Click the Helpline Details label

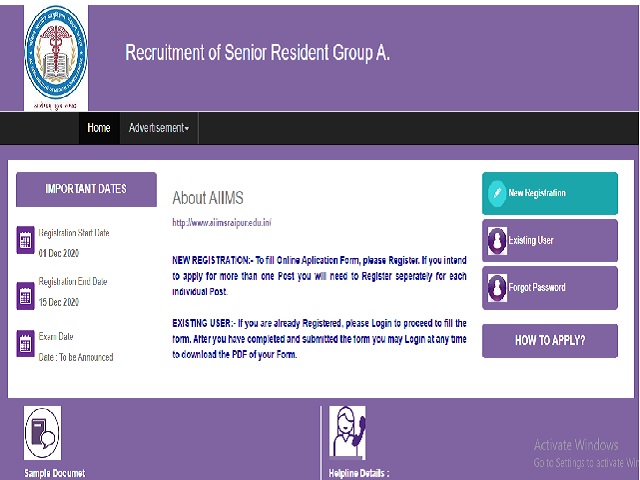tap(359, 473)
